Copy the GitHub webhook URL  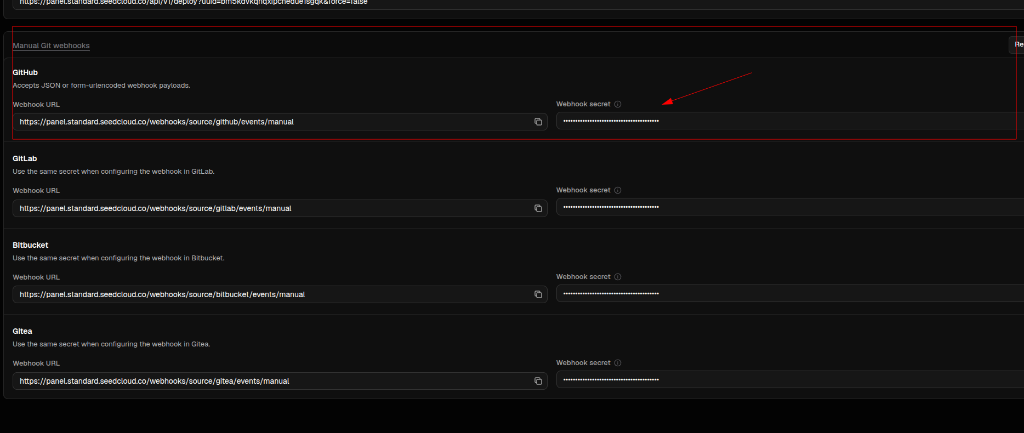[x=538, y=122]
